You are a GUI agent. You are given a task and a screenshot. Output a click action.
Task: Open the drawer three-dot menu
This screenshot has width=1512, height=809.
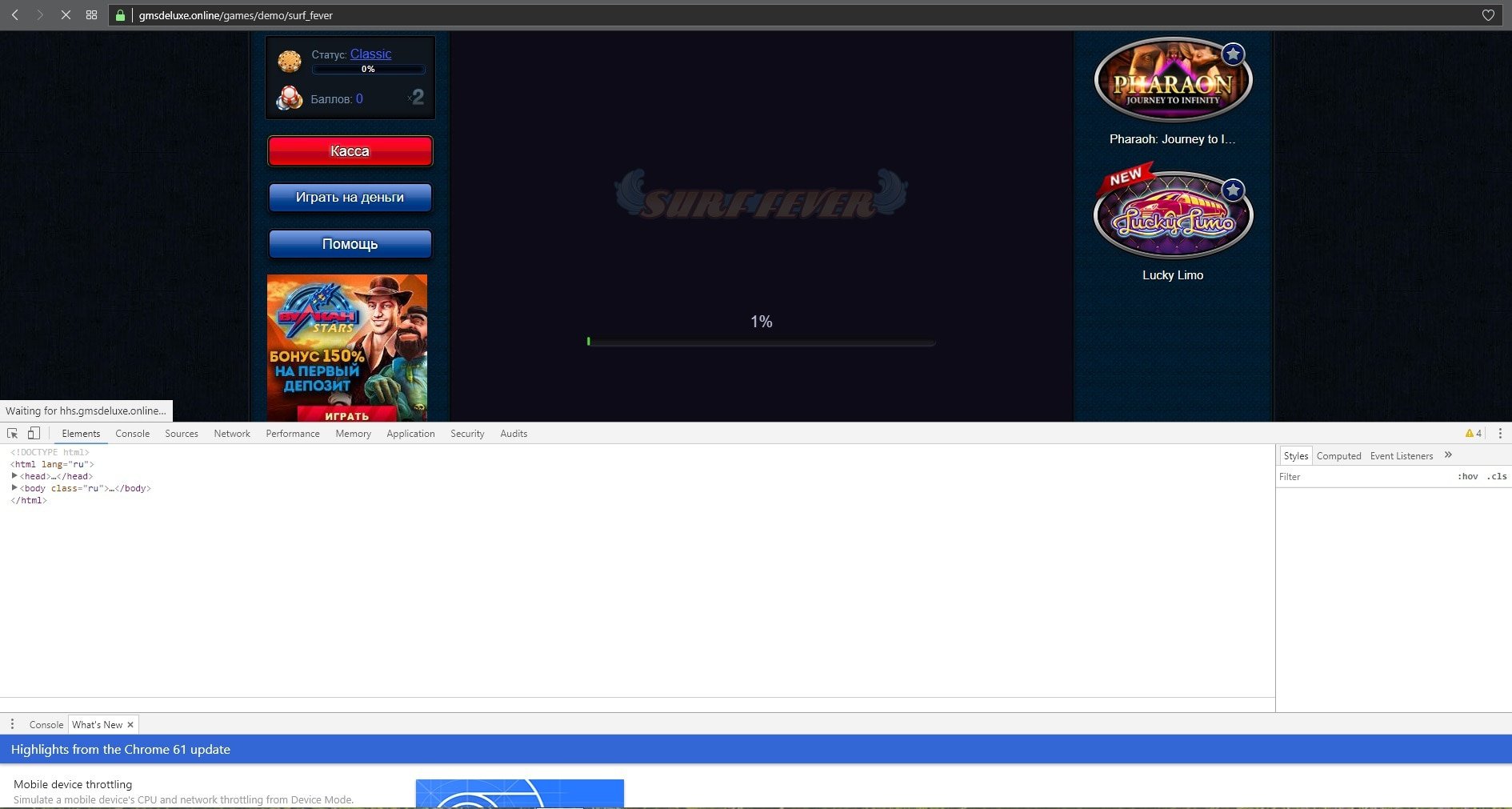pyautogui.click(x=12, y=724)
